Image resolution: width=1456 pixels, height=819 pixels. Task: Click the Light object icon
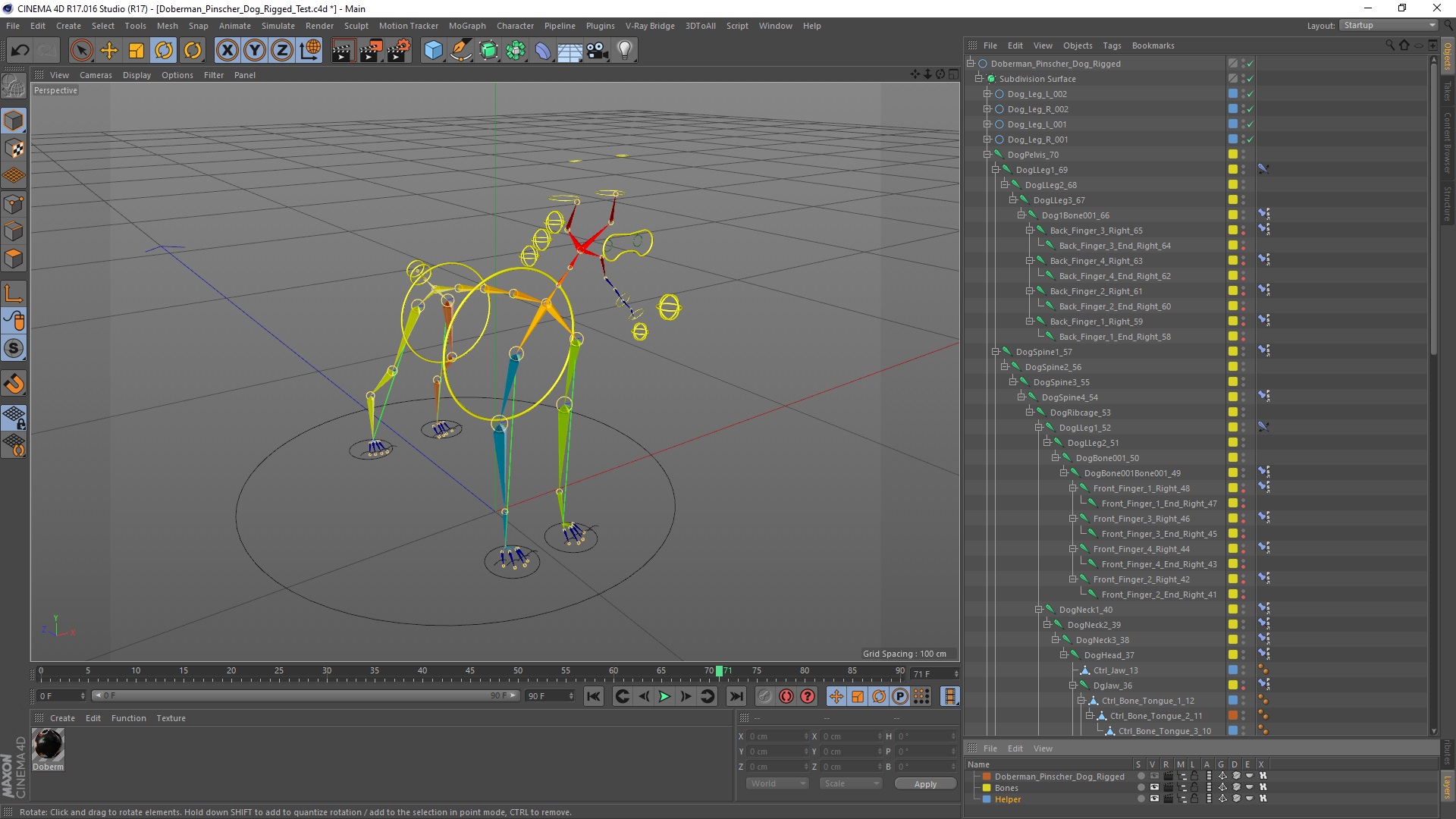tap(625, 51)
